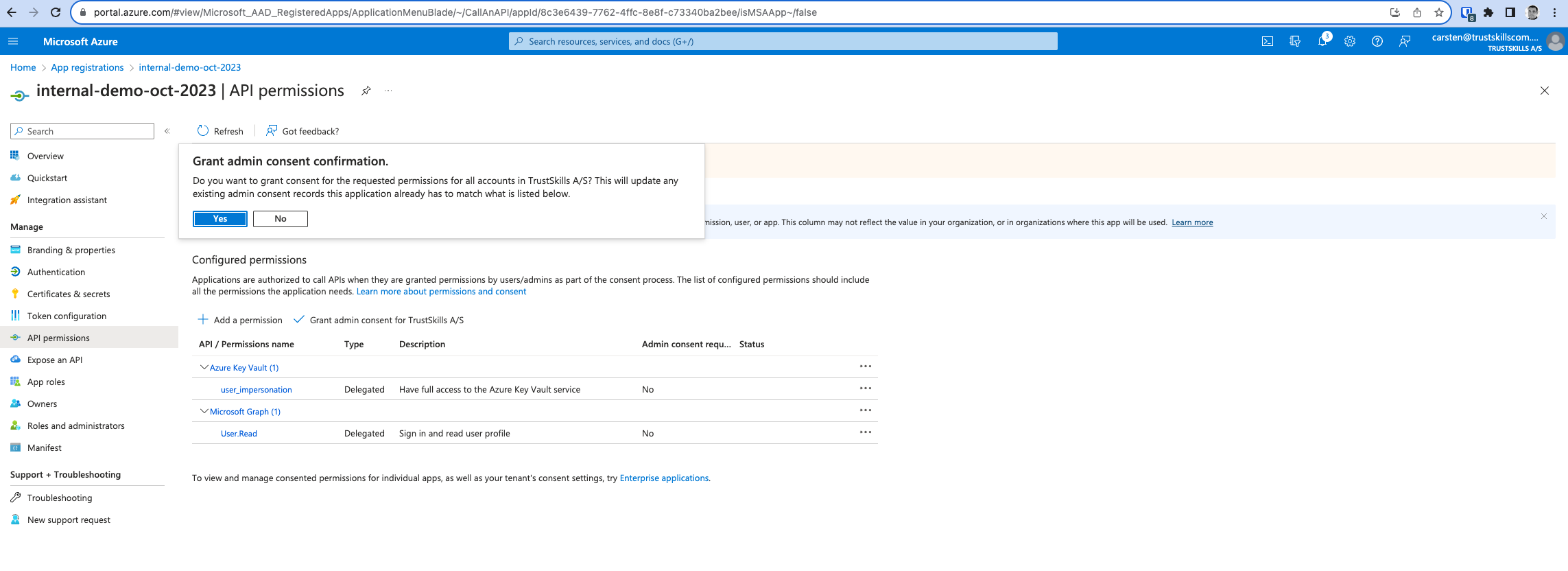Viewport: 1568px width, 571px height.
Task: Open account avatar for carsten@trustskills
Action: click(x=1555, y=41)
